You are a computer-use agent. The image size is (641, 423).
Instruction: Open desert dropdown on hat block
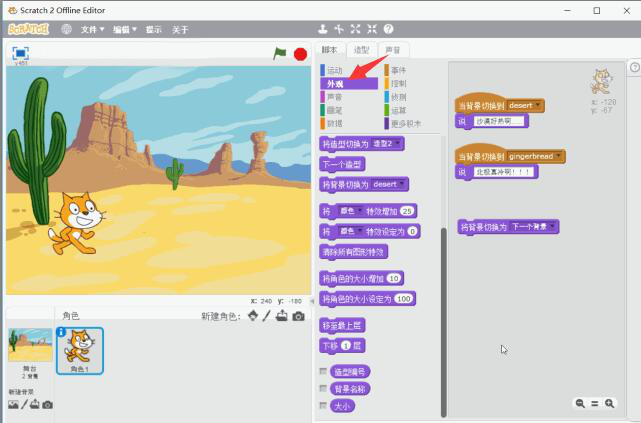click(524, 105)
